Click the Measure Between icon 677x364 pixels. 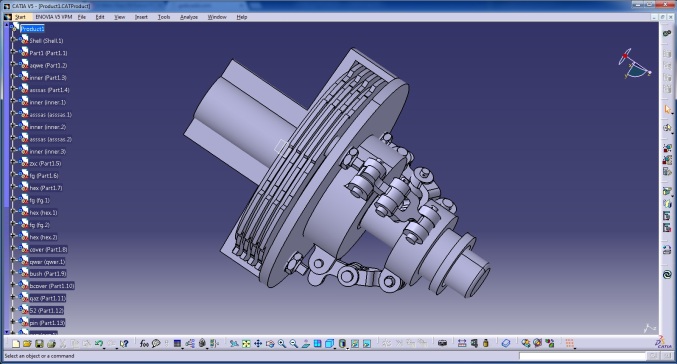pos(462,343)
